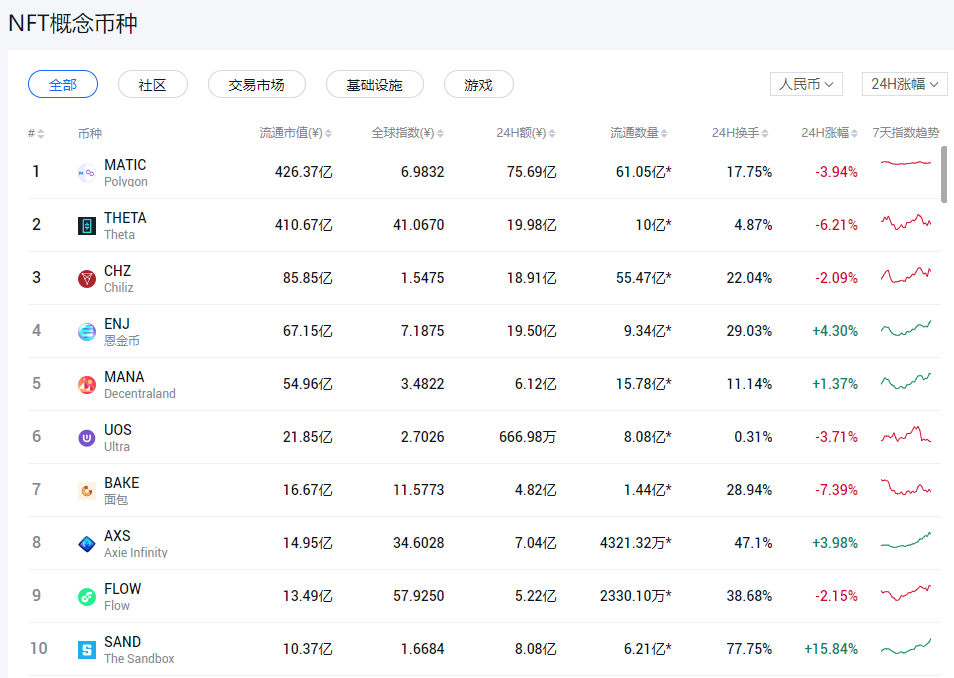Click the Chiliz CHZ red icon
Image resolution: width=954 pixels, height=678 pixels.
87,279
